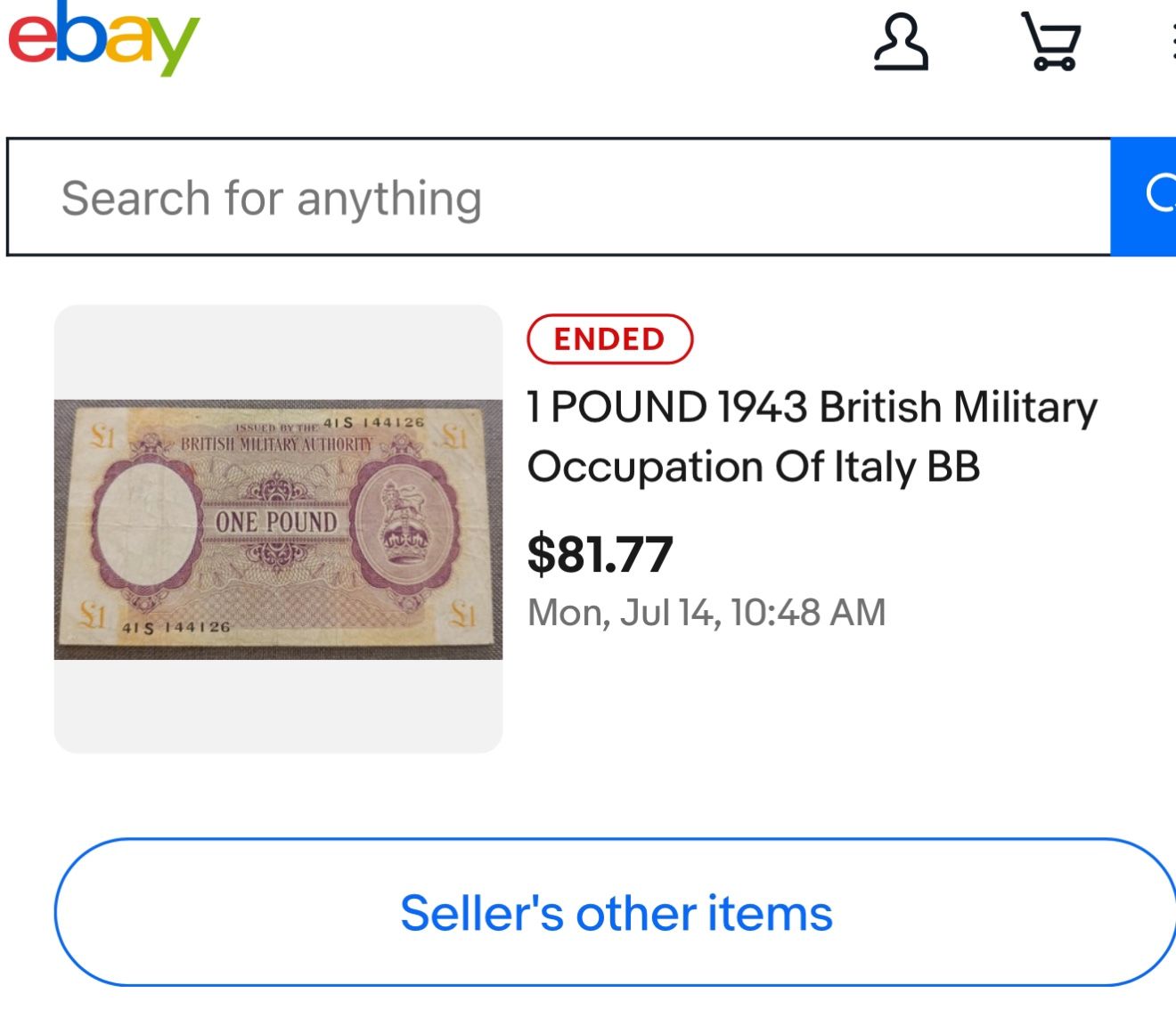The width and height of the screenshot is (1176, 1010).
Task: Open the account profile icon
Action: 900,41
